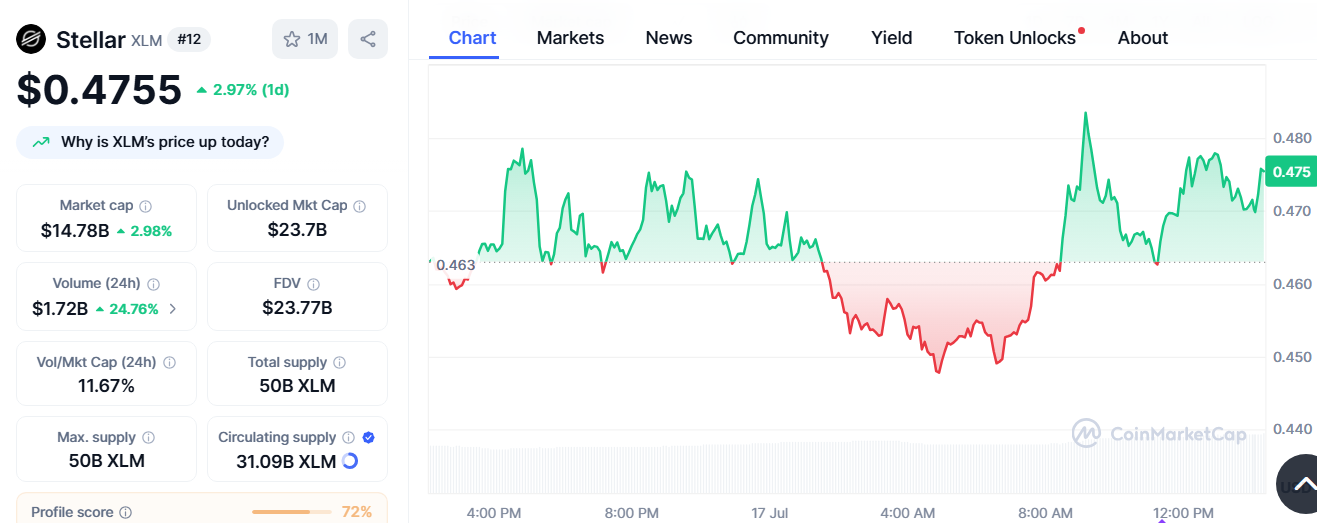Click the 2.97% (1d) change indicator
Screen dimensions: 1317x523
coord(243,90)
